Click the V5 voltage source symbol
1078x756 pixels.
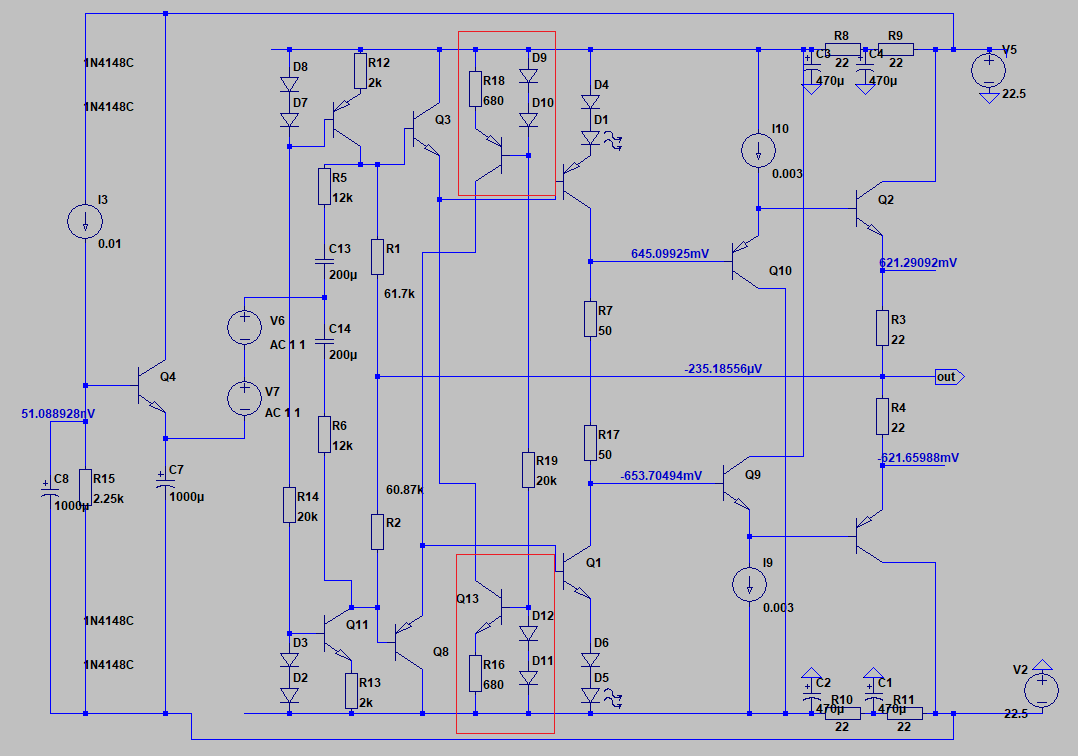point(989,71)
